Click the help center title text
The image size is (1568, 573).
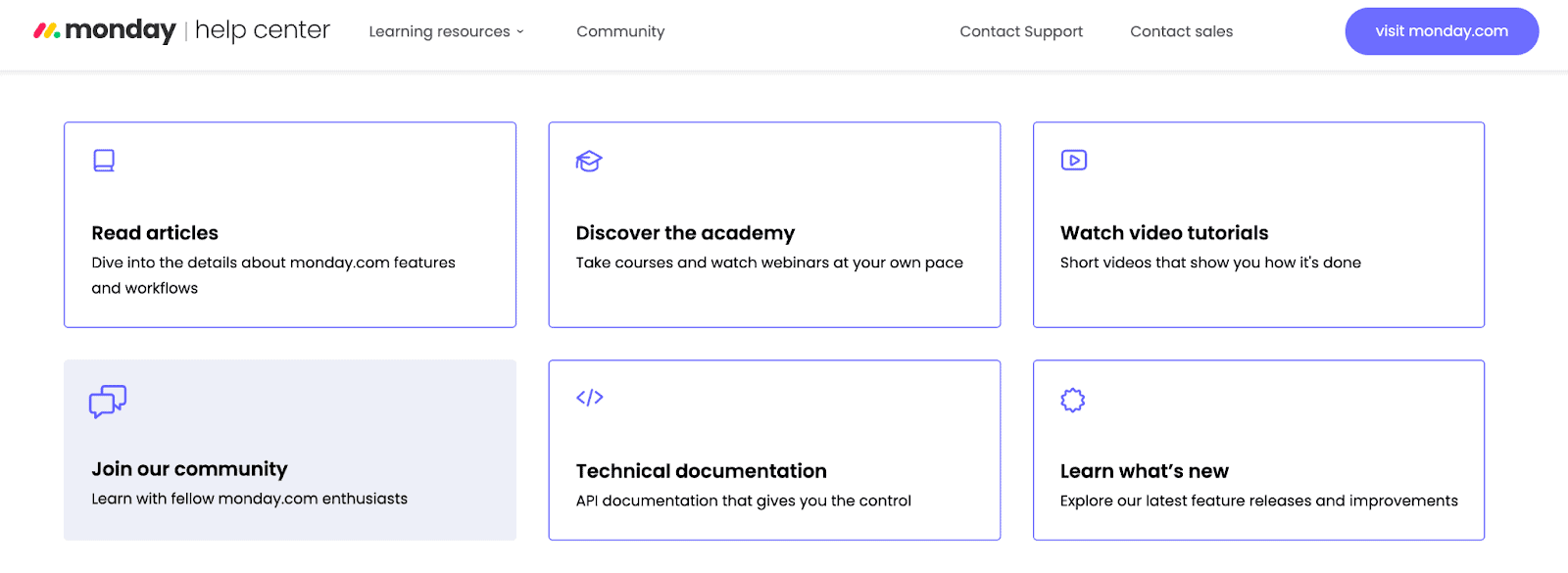[263, 30]
